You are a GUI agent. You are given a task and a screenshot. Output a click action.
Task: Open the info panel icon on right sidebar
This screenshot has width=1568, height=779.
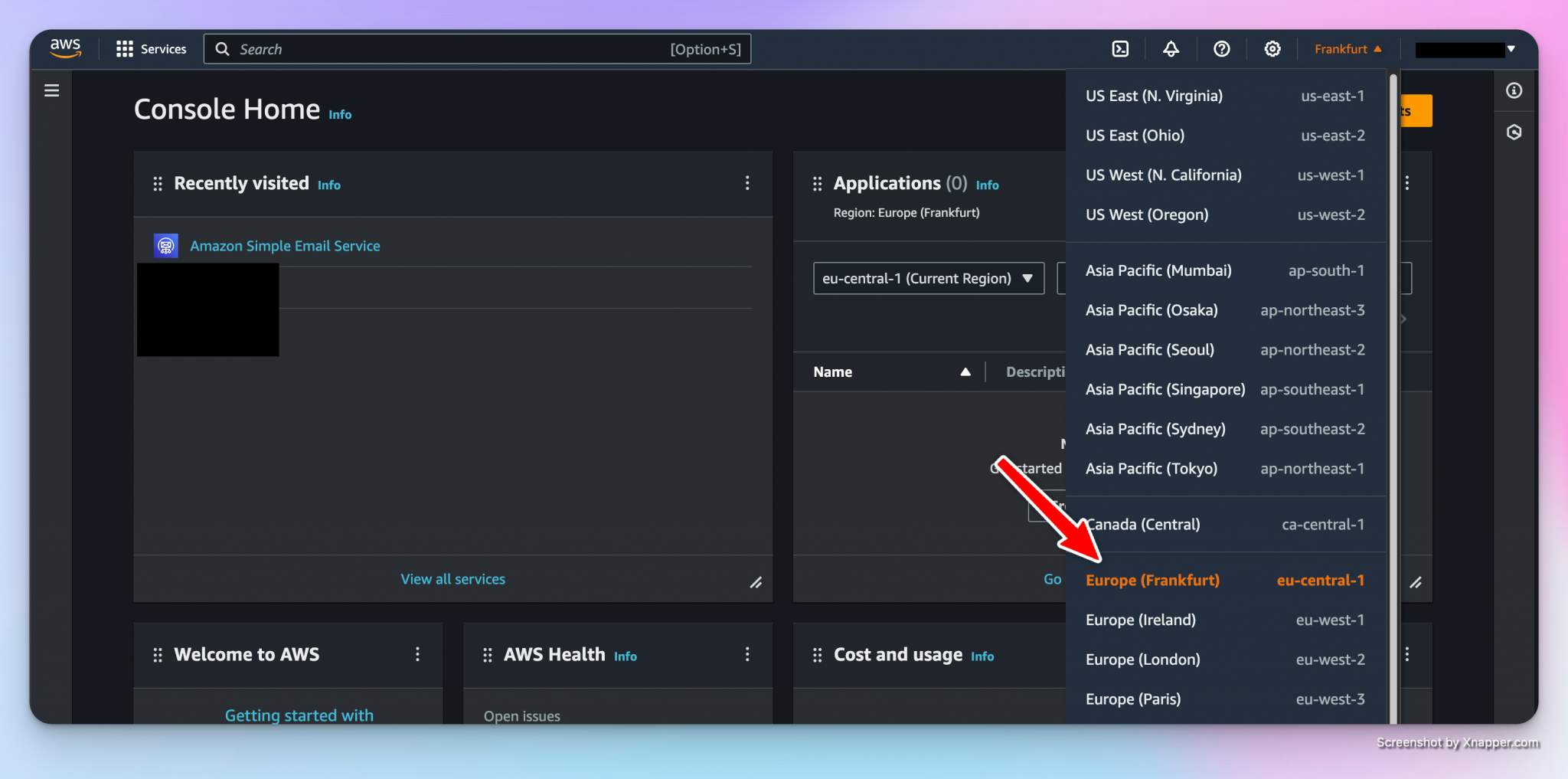1514,90
